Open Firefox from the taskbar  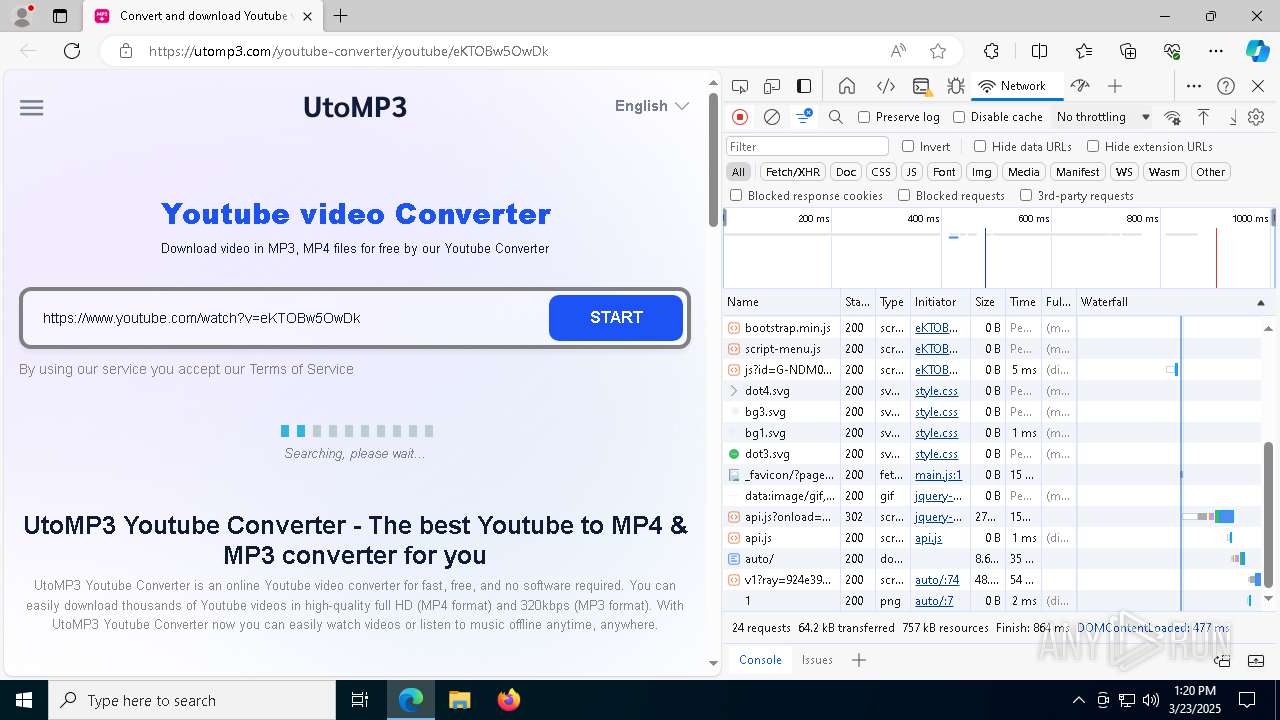(508, 700)
